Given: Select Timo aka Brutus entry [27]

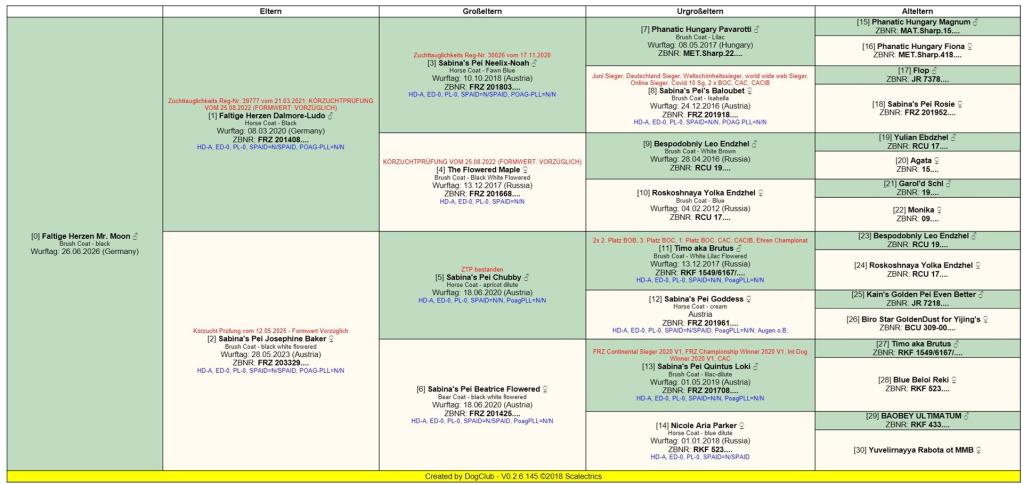Looking at the screenshot, I should 919,344.
